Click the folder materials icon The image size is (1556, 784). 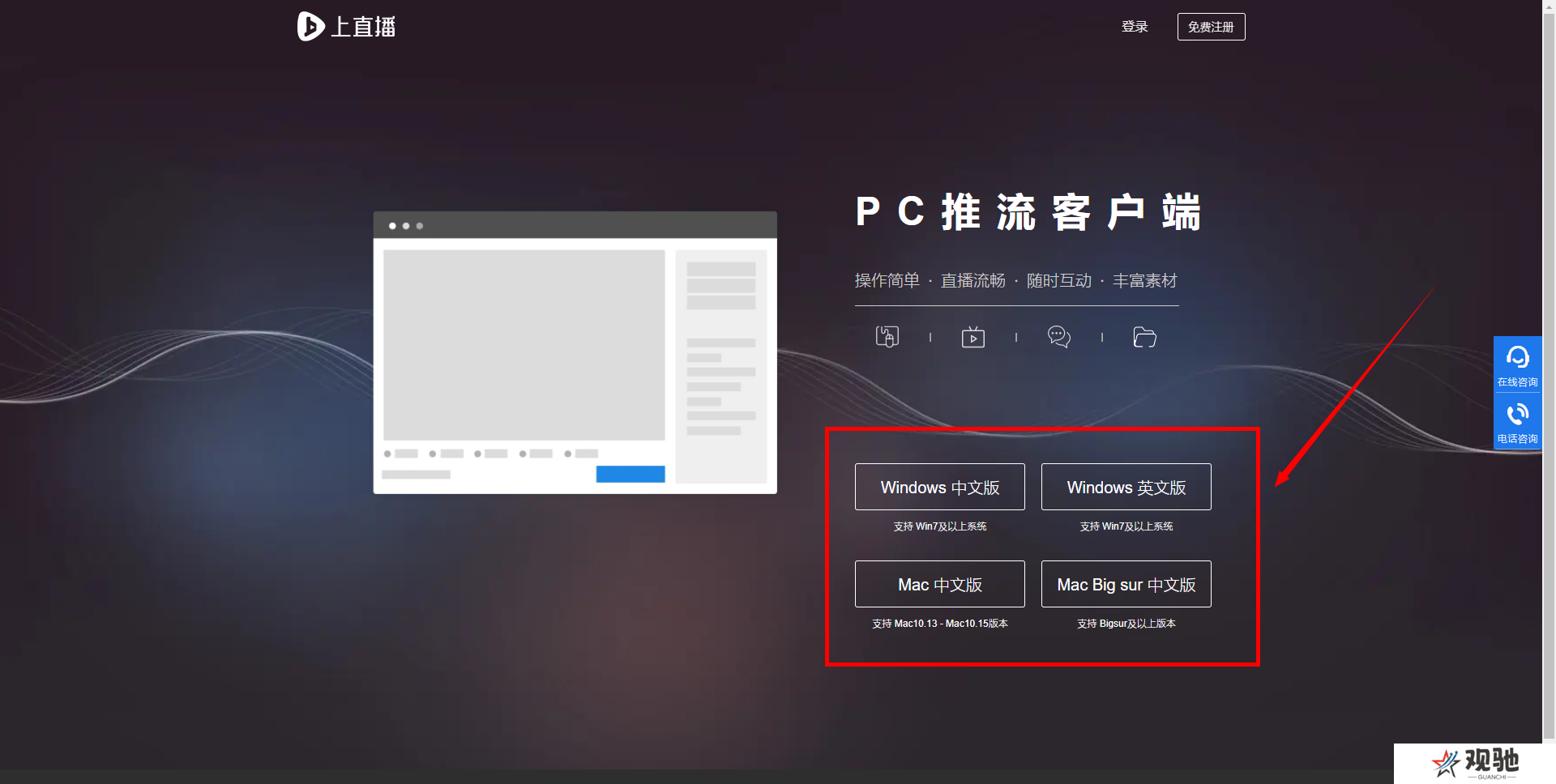click(x=1144, y=337)
